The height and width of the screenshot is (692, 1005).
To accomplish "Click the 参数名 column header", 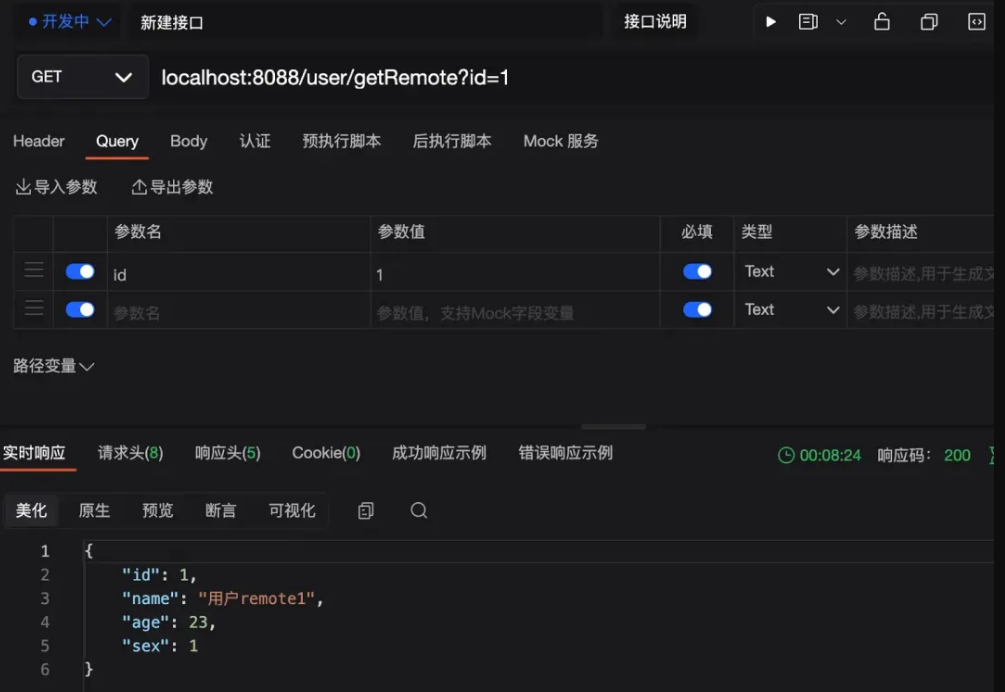I will [x=138, y=232].
